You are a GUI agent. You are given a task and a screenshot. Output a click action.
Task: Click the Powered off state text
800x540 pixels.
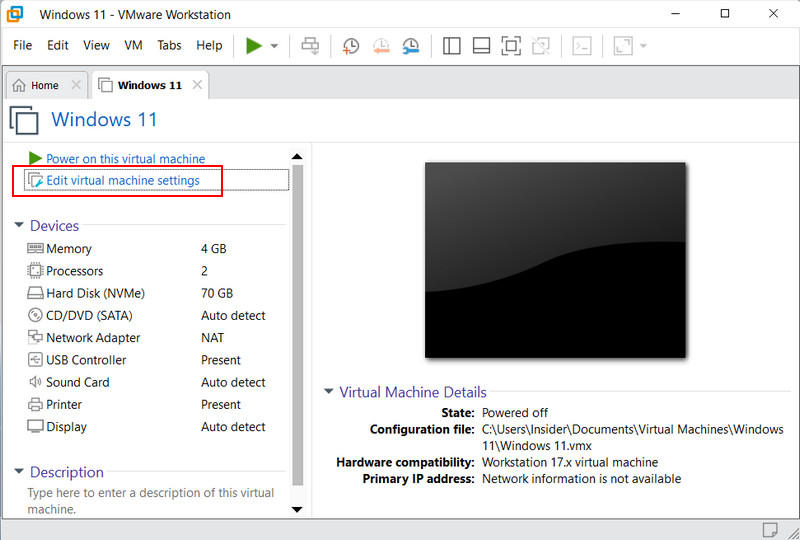tap(515, 412)
